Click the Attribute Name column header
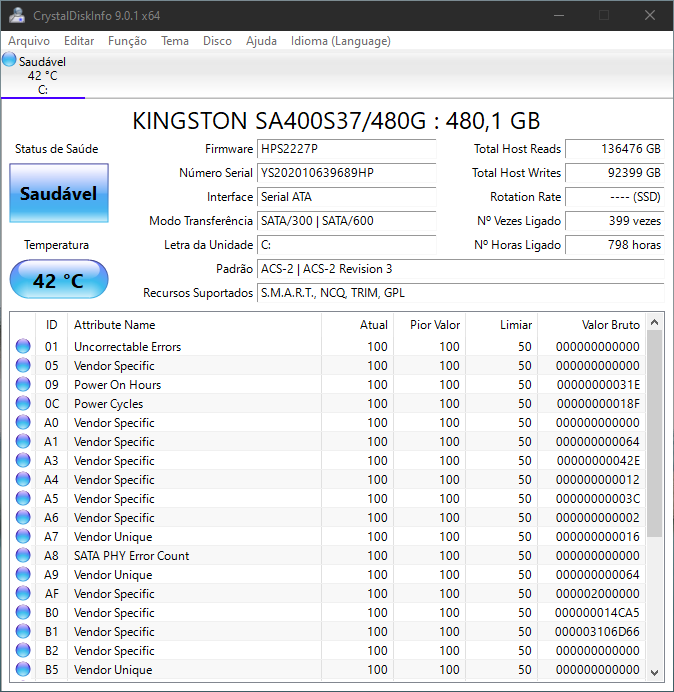Viewport: 674px width, 692px height. pyautogui.click(x=194, y=325)
